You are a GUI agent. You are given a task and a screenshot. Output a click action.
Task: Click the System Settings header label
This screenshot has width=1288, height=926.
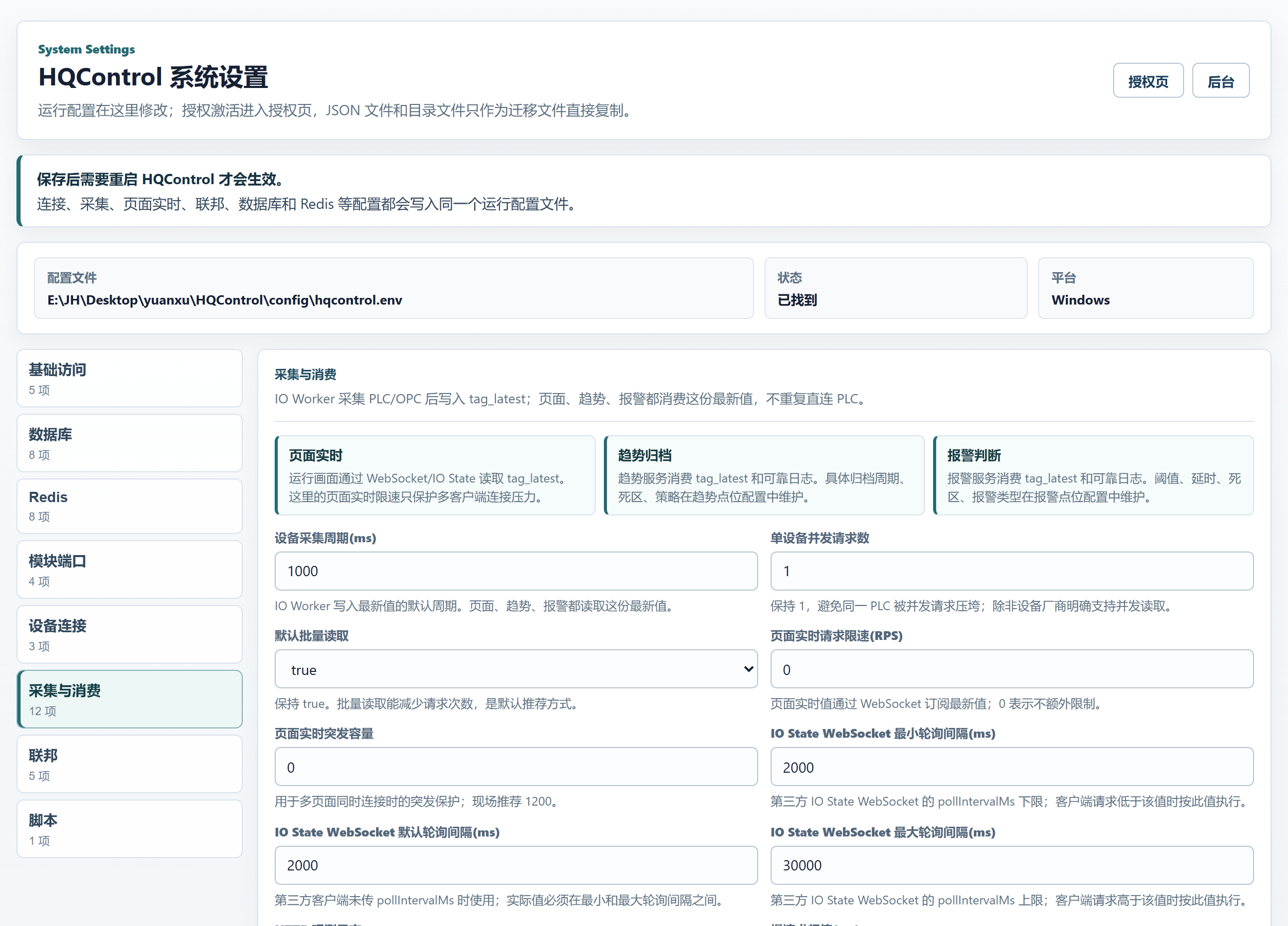point(86,49)
